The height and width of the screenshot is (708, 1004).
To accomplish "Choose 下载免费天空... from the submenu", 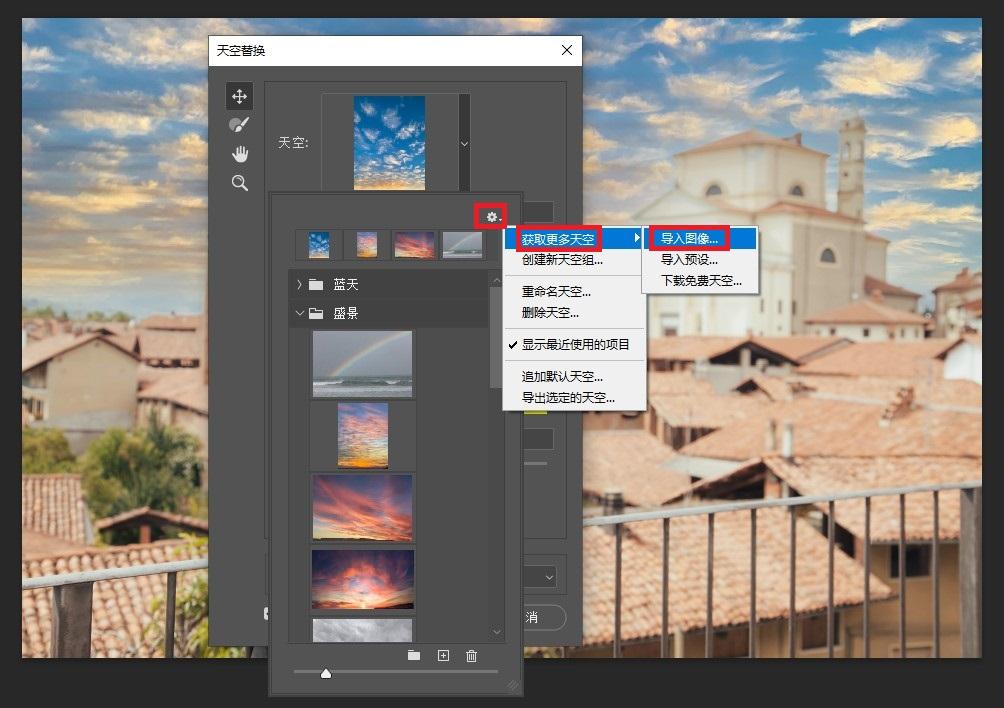I will pyautogui.click(x=701, y=281).
